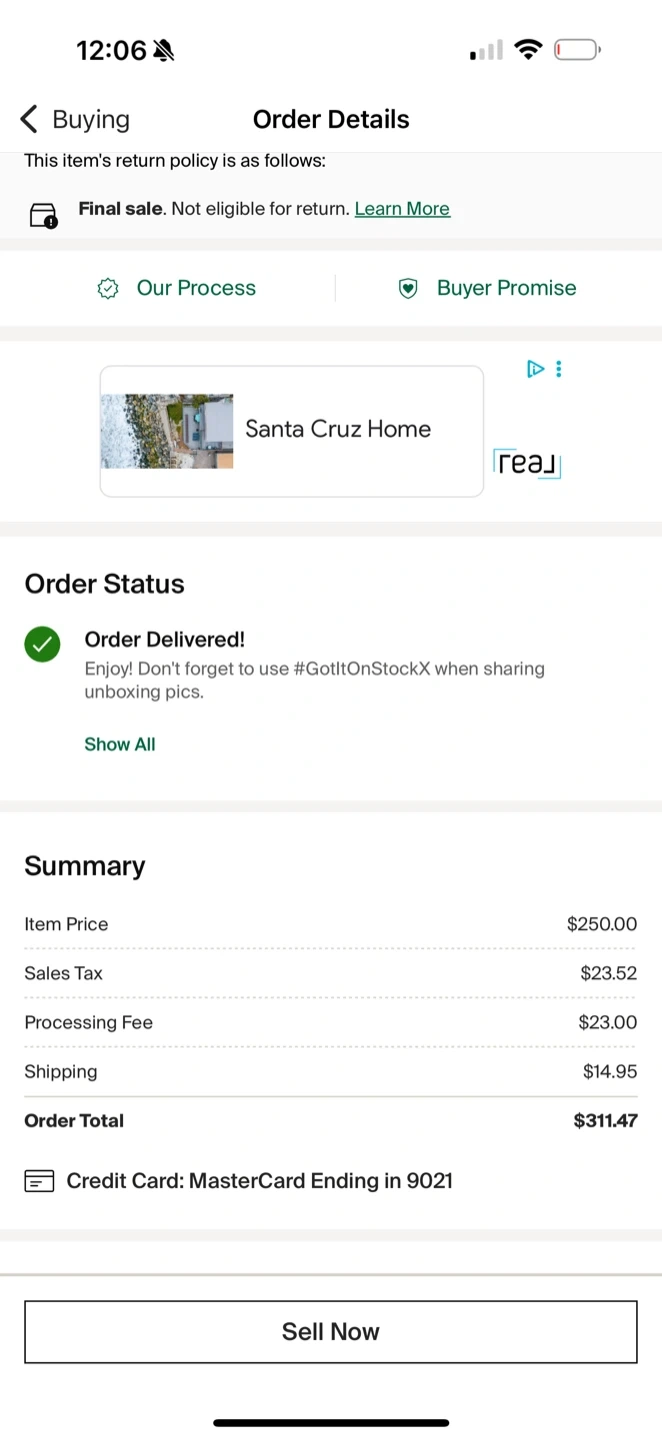This screenshot has height=1440, width=662.
Task: Tap the credit card icon
Action: 39,1182
